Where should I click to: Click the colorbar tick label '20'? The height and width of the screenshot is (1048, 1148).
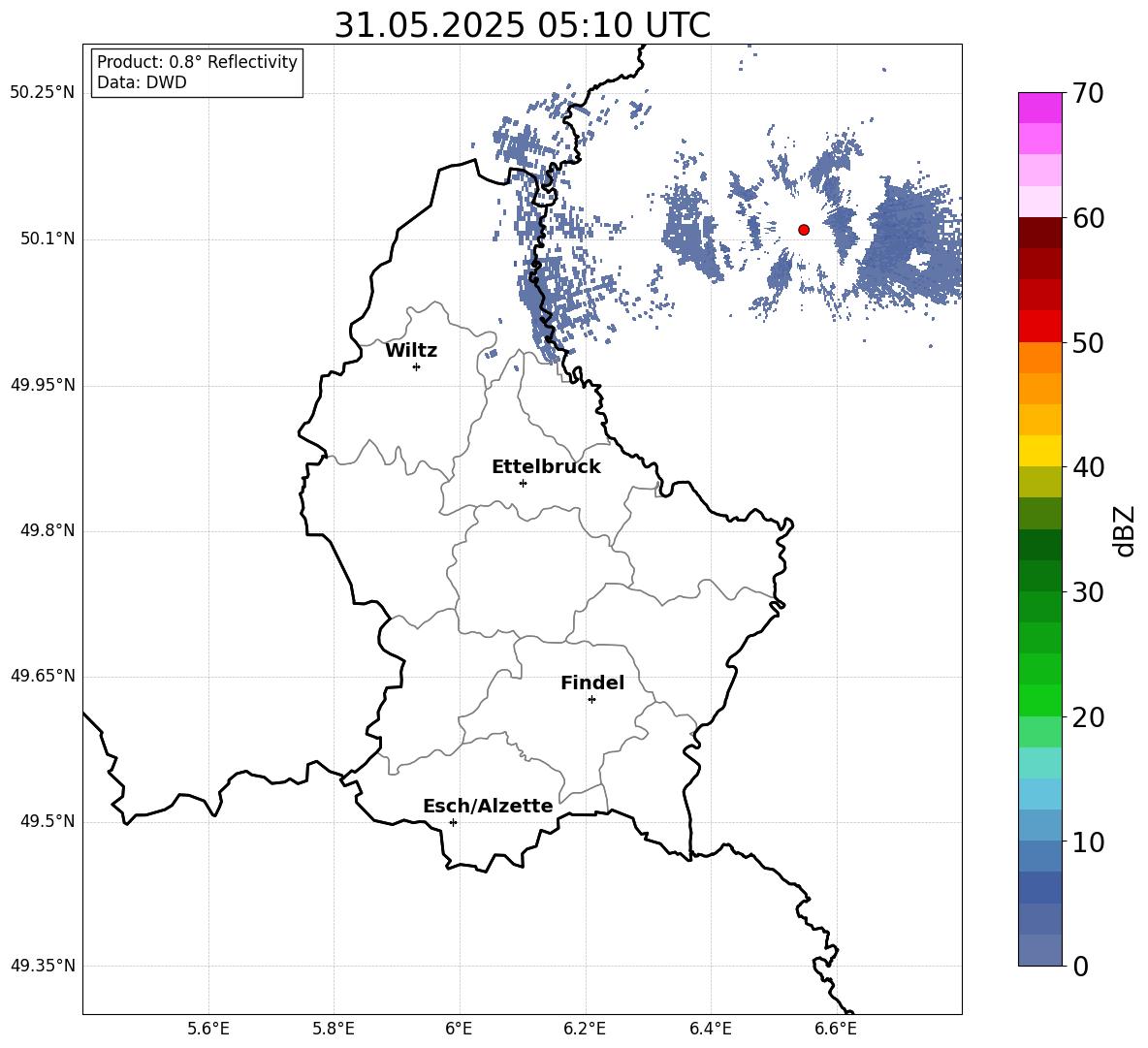[1088, 717]
